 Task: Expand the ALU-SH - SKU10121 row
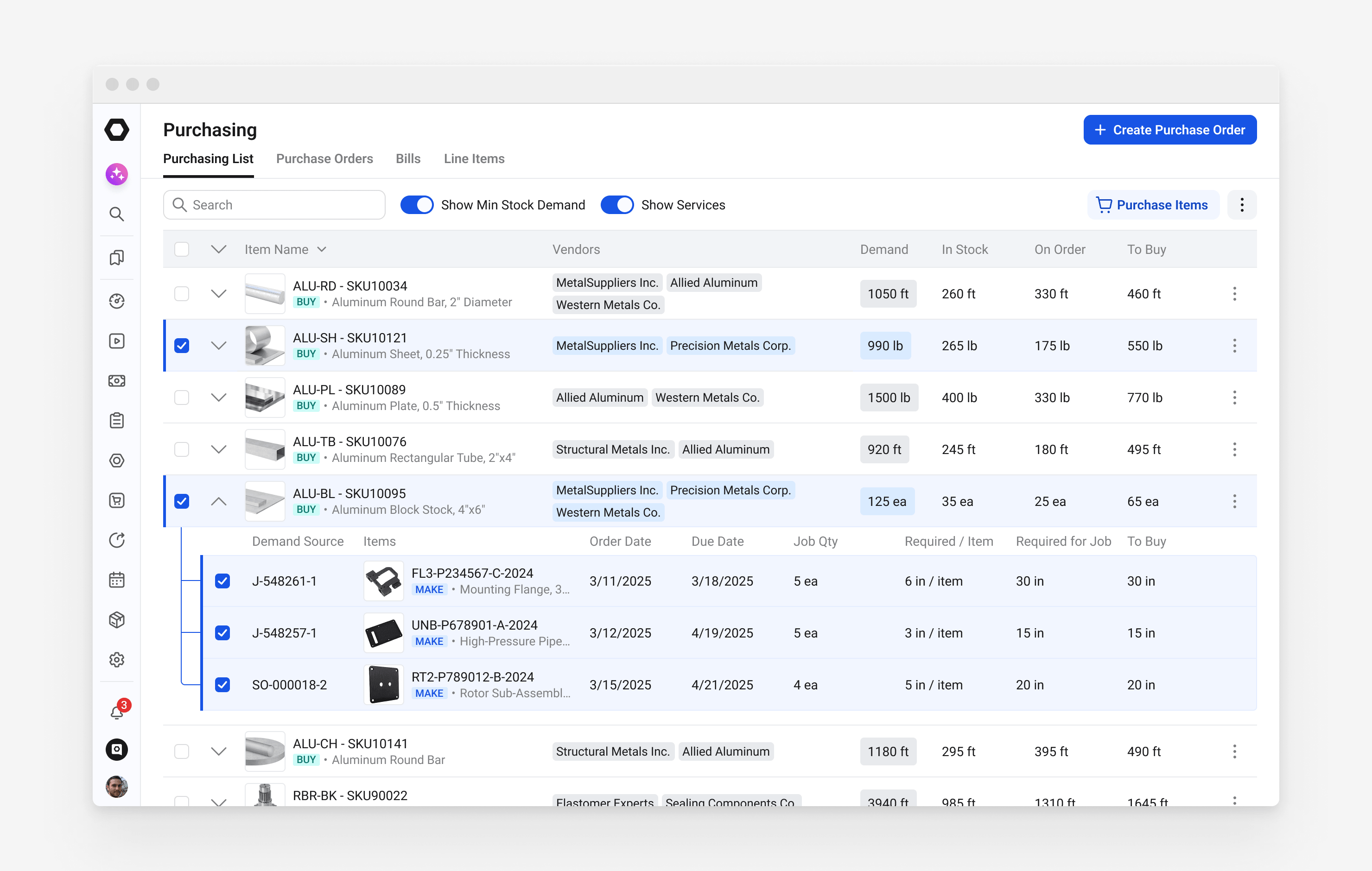point(219,346)
